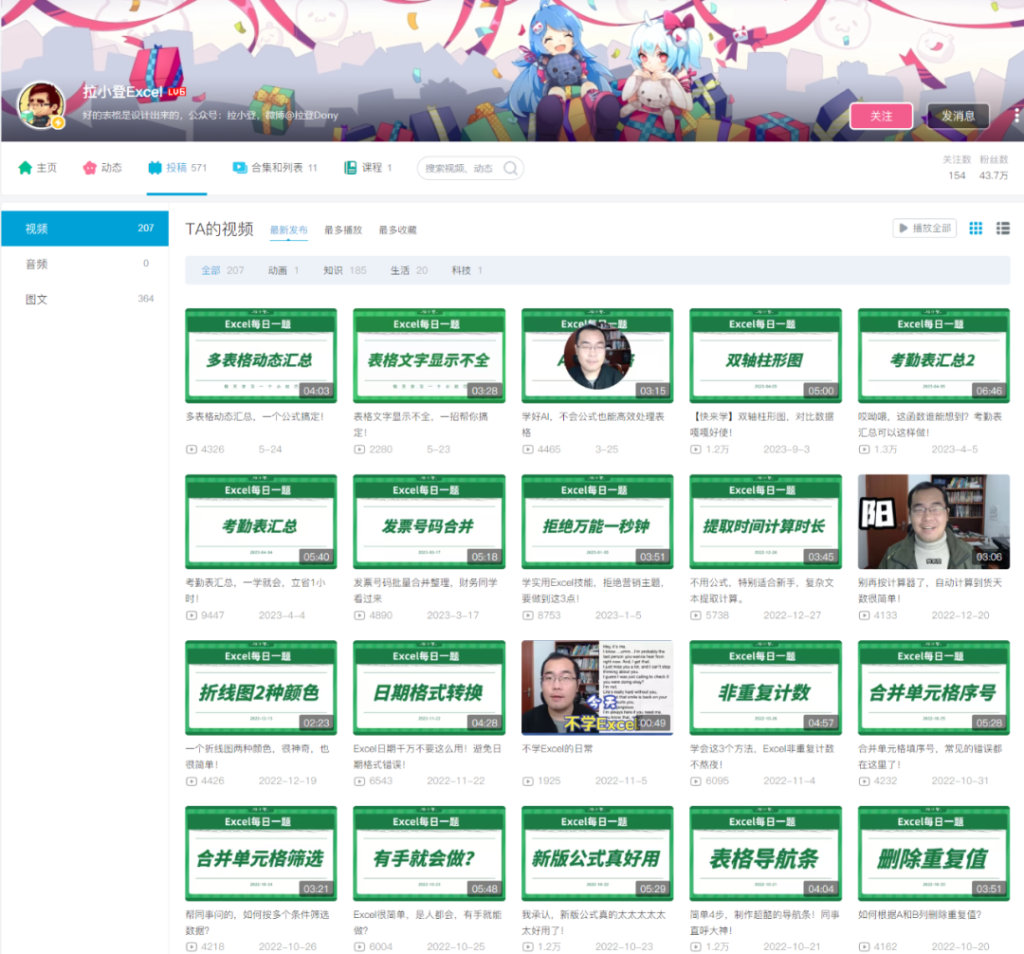This screenshot has height=954, width=1024.
Task: Click the search magnifier icon
Action: point(511,168)
